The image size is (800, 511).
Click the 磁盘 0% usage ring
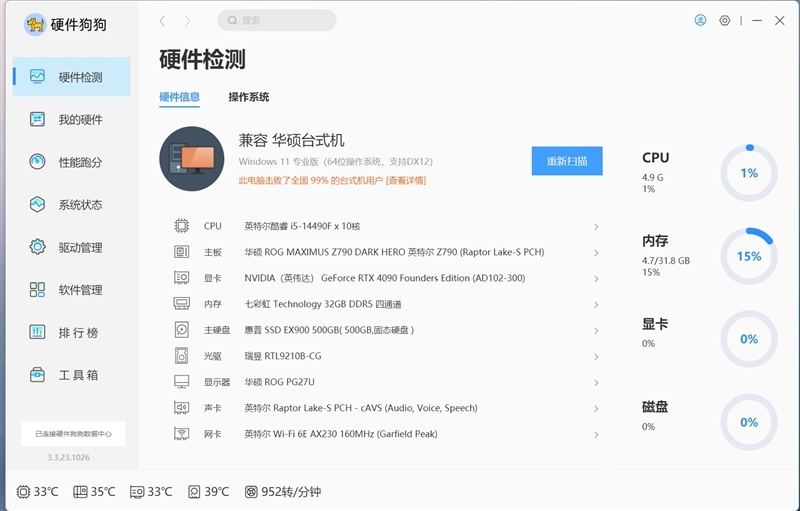(x=749, y=422)
